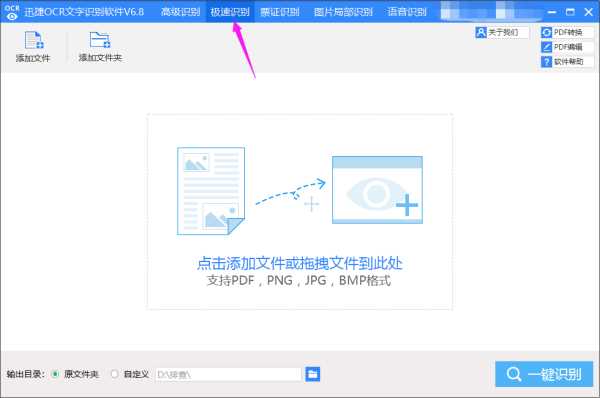Screen dimensions: 600x398
Task: Open the 票证识别 tab
Action: 280,12
